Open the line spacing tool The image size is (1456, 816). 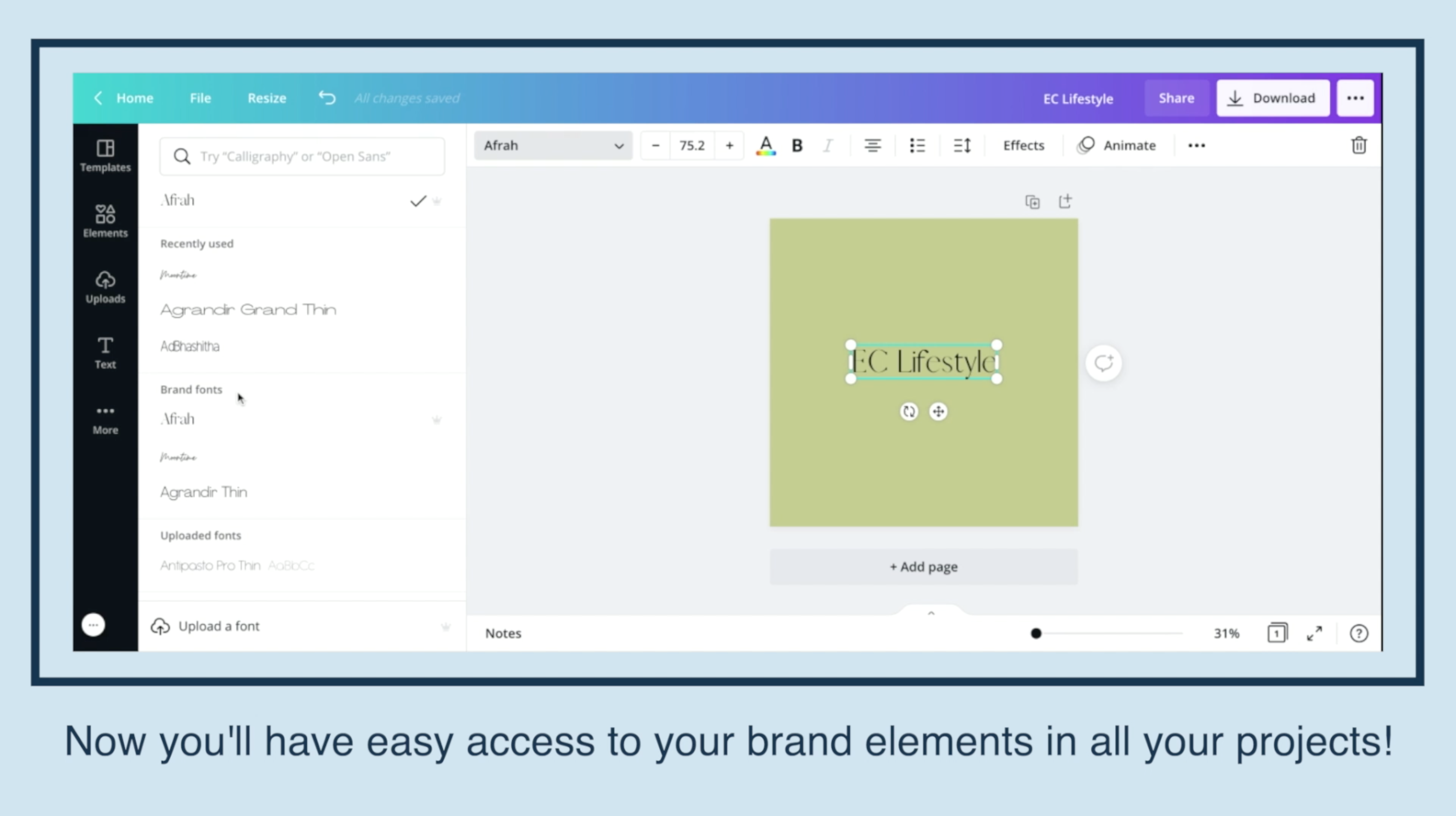click(962, 146)
